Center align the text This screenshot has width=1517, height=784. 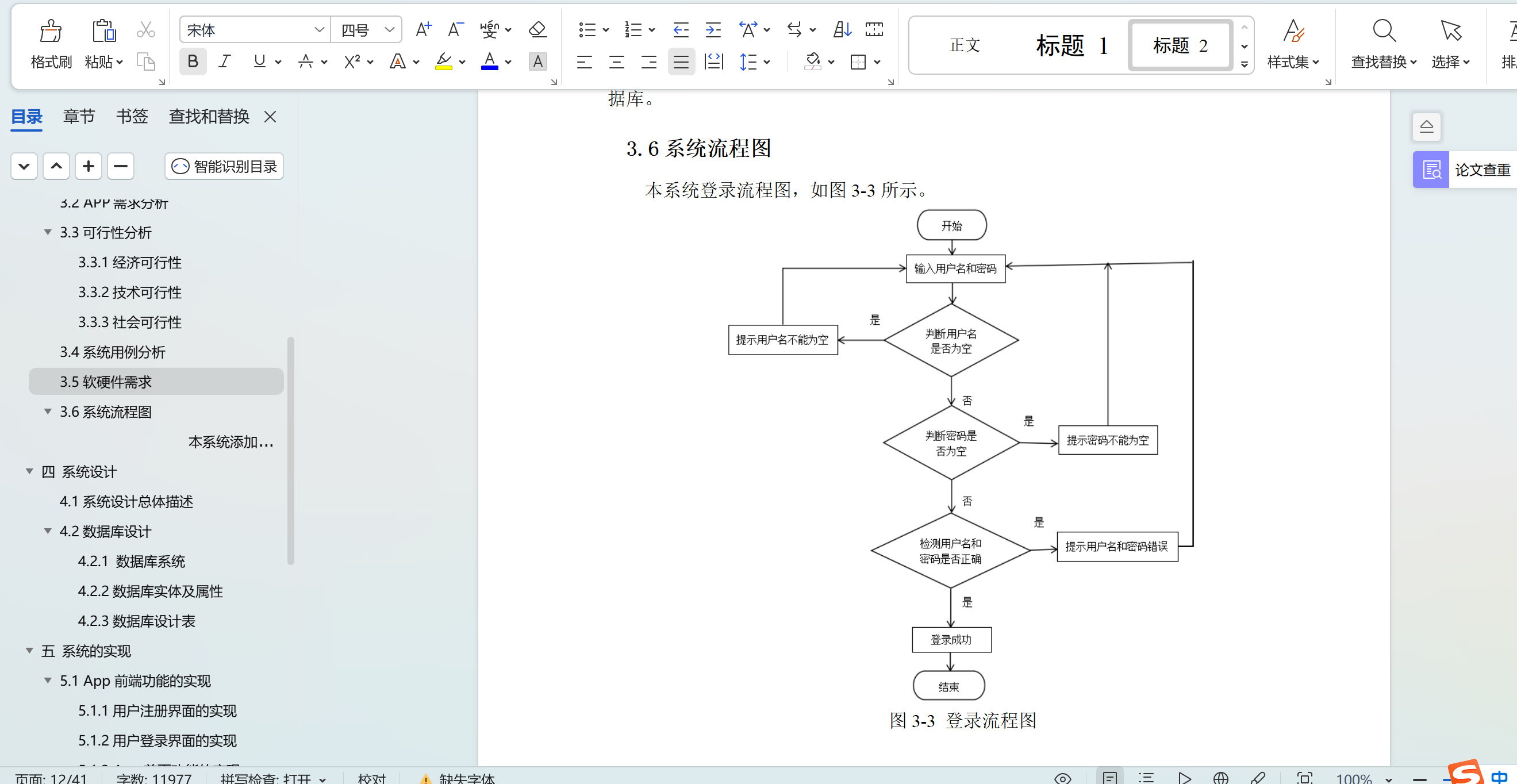pos(617,62)
